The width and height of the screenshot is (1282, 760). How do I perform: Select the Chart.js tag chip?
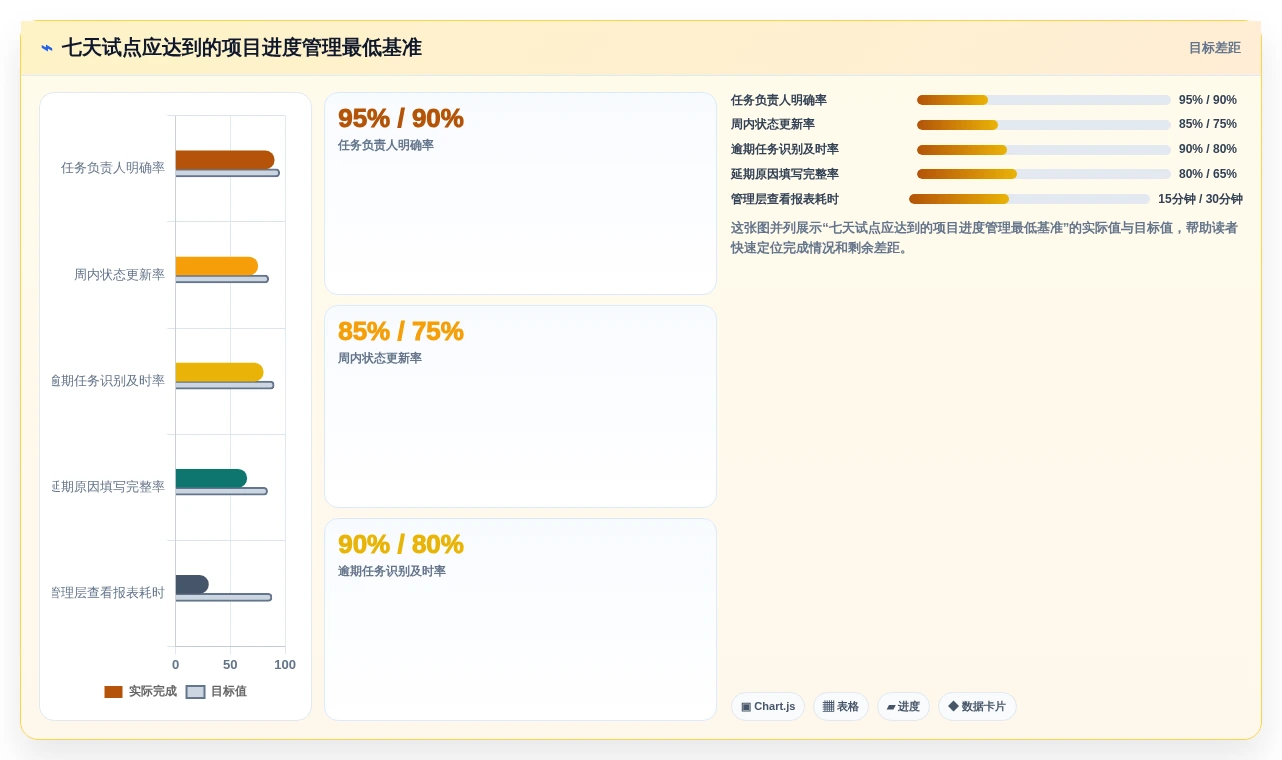click(768, 707)
